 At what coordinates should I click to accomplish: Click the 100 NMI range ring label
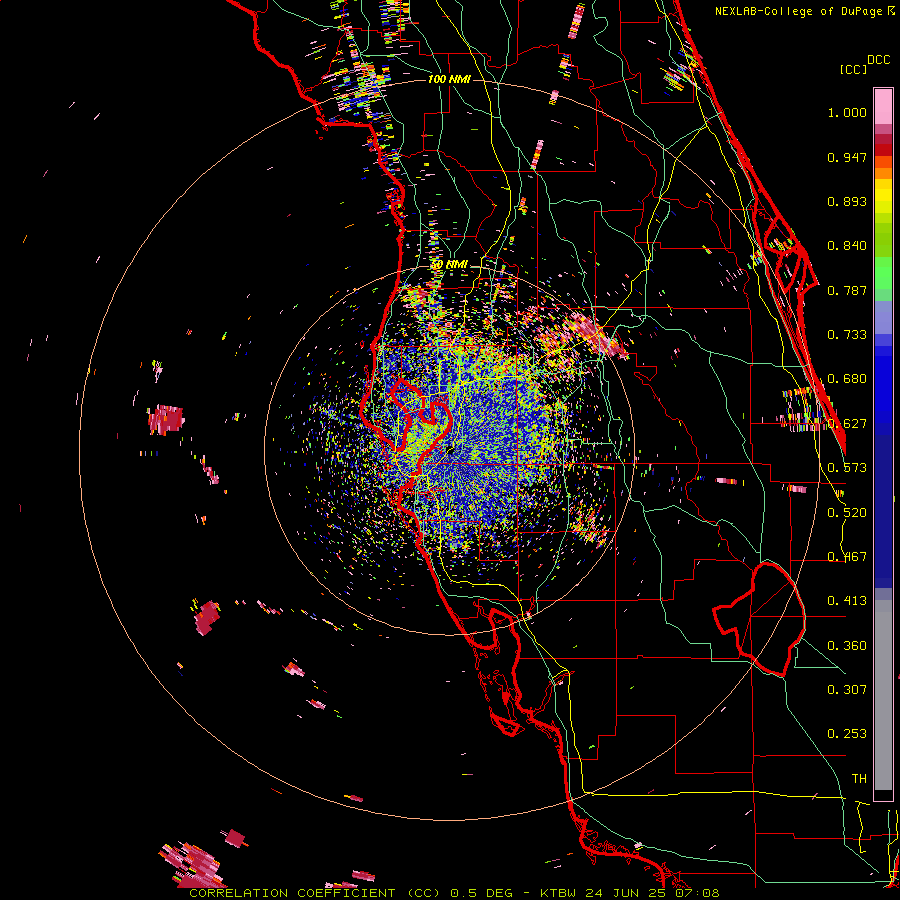(449, 79)
